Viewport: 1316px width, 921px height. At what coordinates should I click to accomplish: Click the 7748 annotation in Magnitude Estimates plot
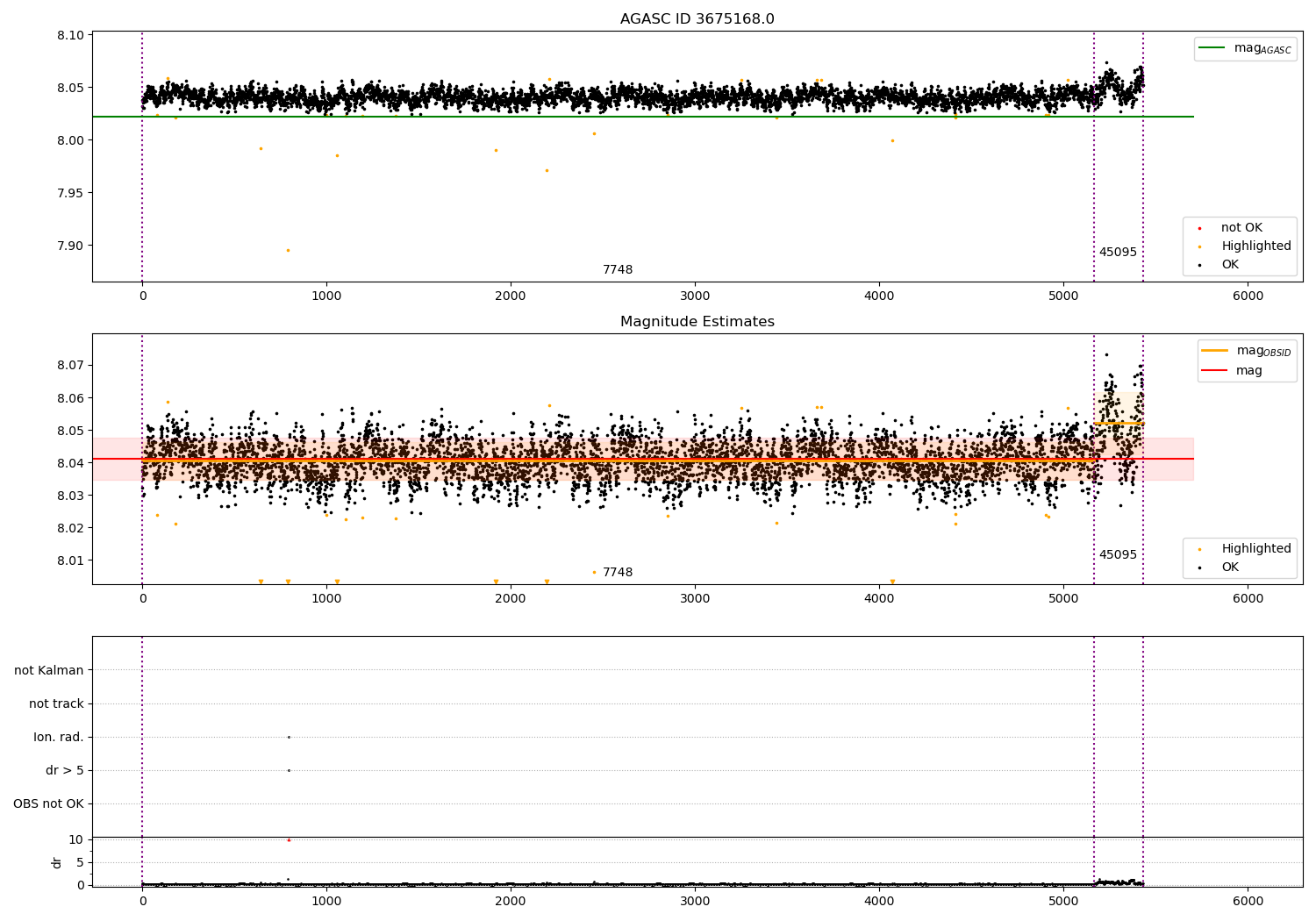tap(618, 573)
